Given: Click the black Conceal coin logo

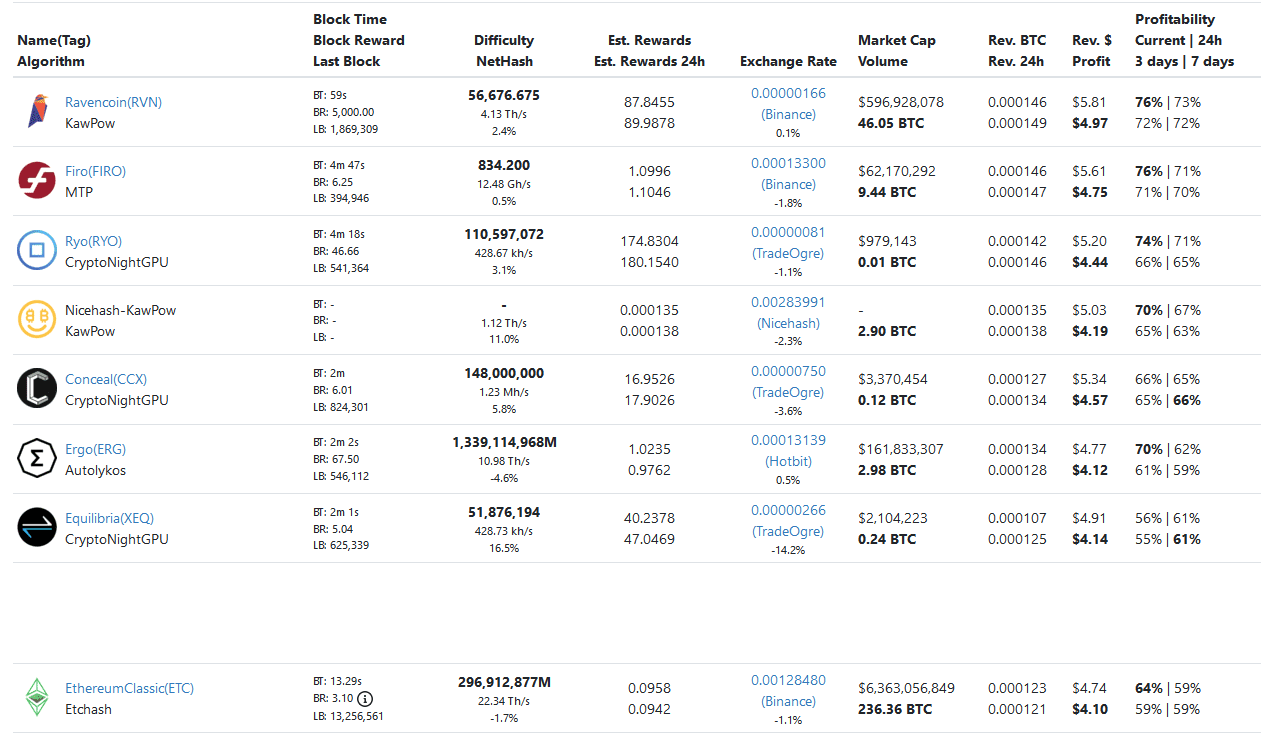Looking at the screenshot, I should click(x=37, y=389).
